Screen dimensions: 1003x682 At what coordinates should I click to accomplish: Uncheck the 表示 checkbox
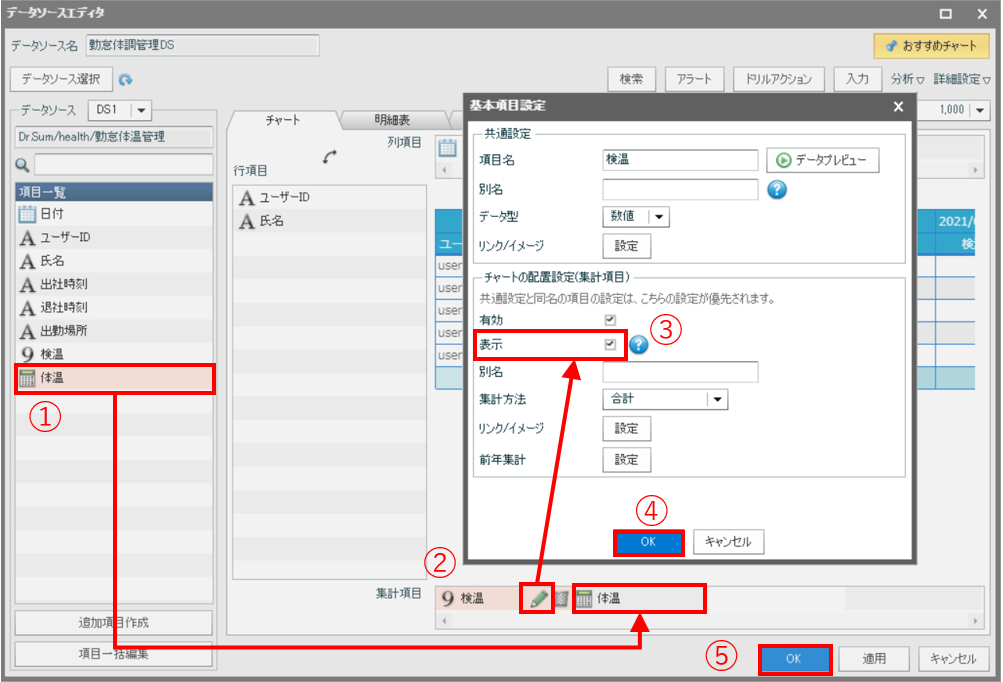(x=610, y=345)
